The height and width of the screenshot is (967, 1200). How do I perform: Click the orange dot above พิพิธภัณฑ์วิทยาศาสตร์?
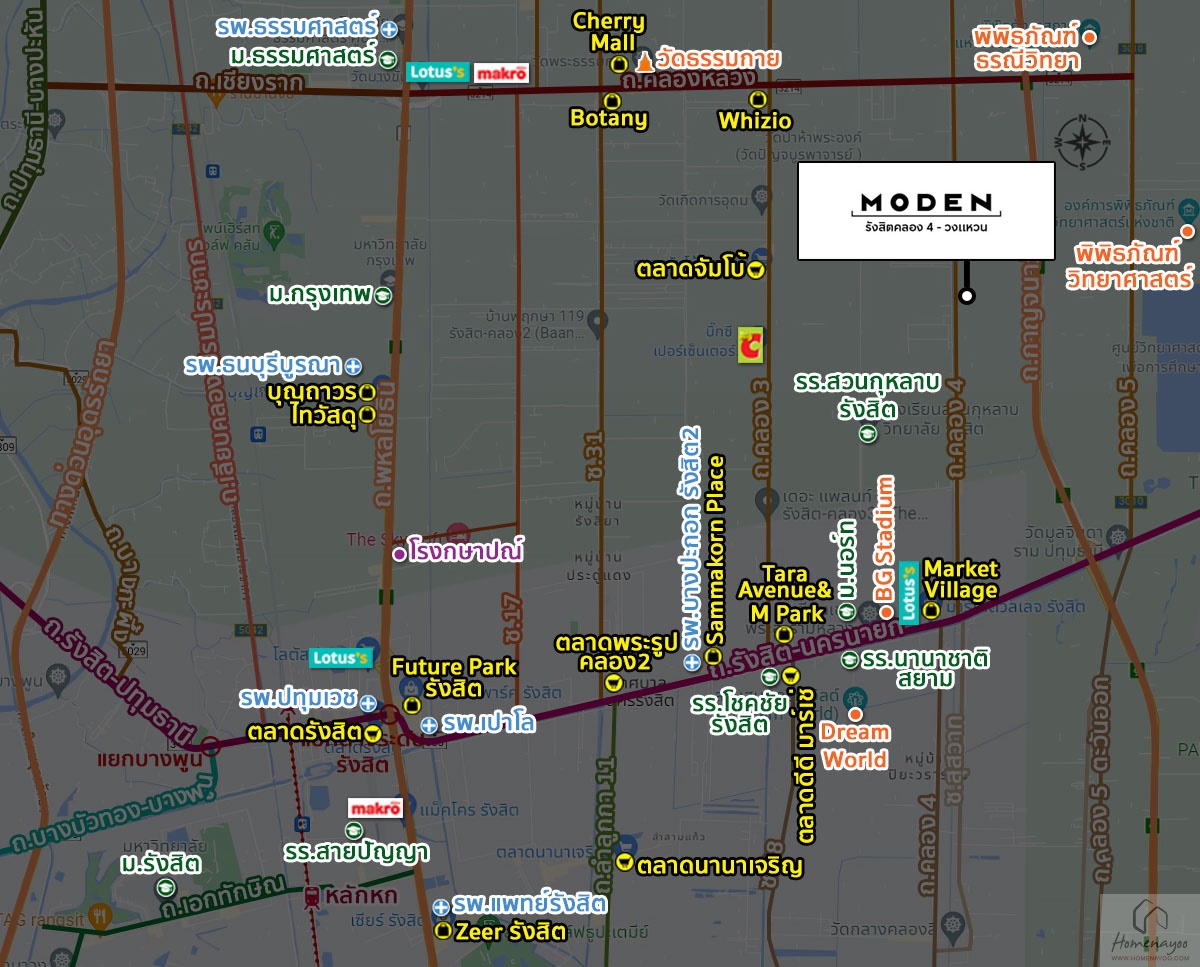1187,232
